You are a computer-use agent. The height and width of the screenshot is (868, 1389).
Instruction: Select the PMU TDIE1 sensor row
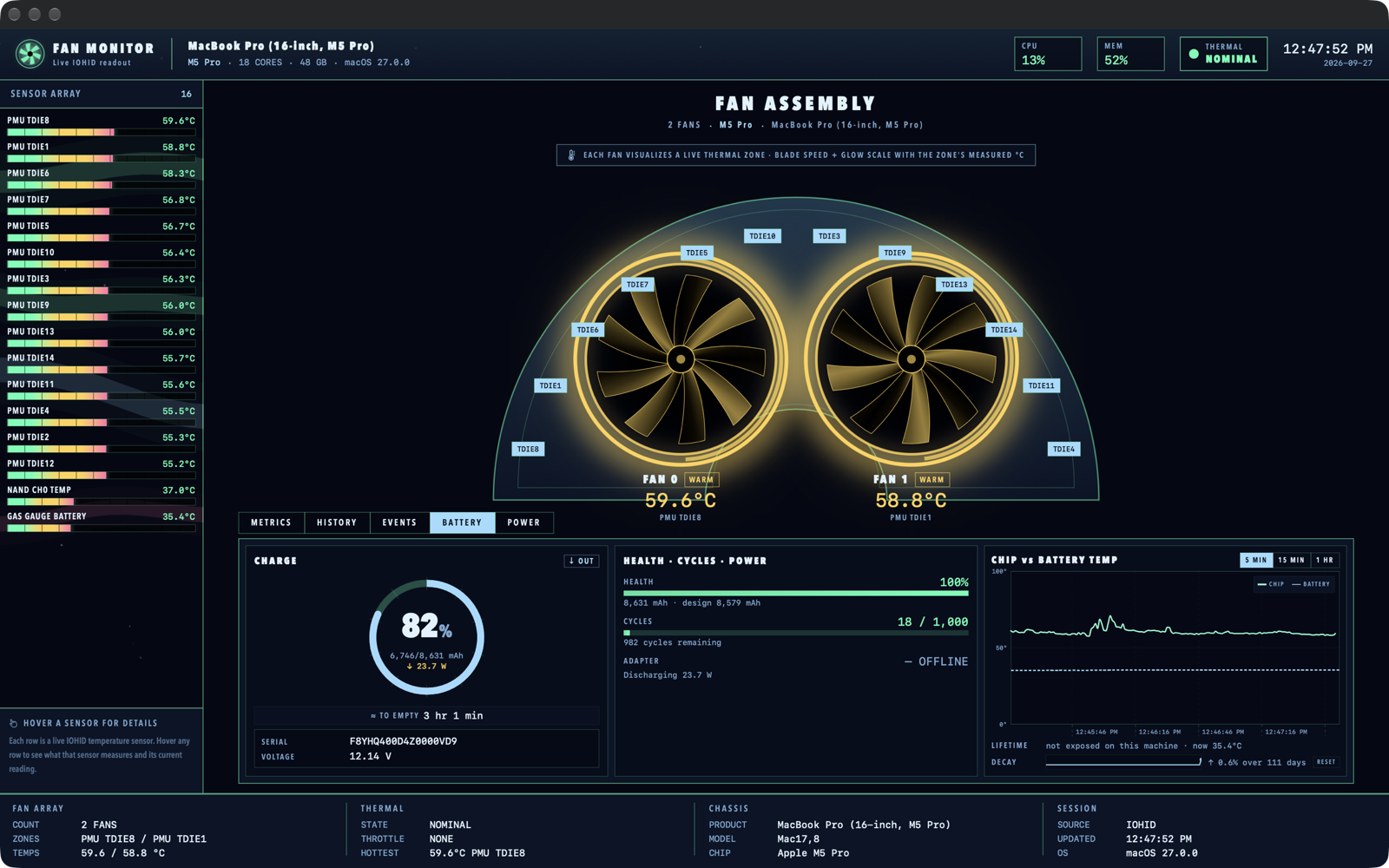[102, 151]
